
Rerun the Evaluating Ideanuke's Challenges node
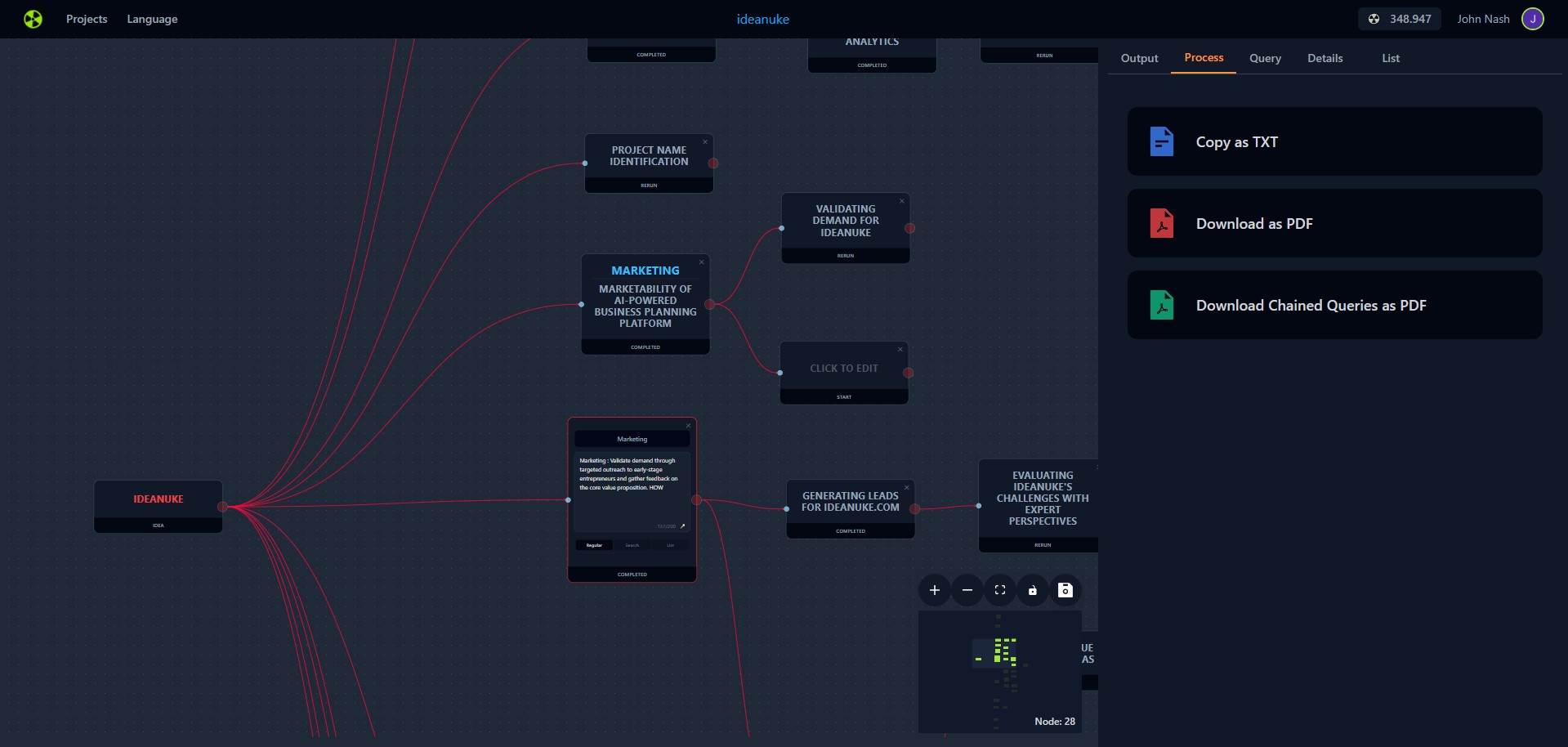[x=1043, y=545]
